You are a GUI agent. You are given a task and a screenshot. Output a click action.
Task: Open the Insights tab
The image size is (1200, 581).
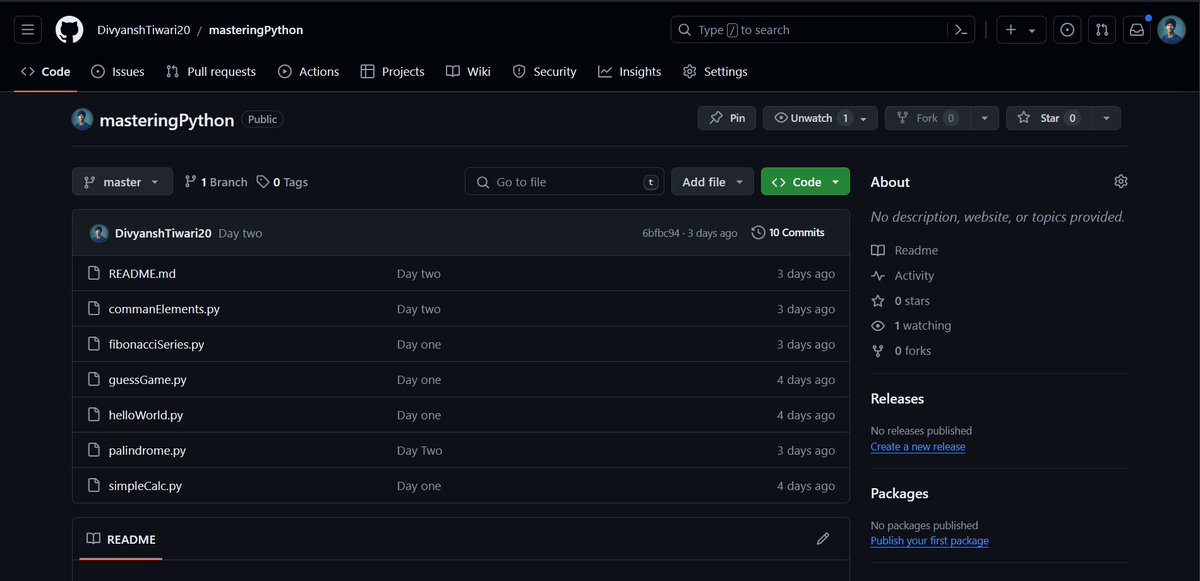[x=630, y=72]
